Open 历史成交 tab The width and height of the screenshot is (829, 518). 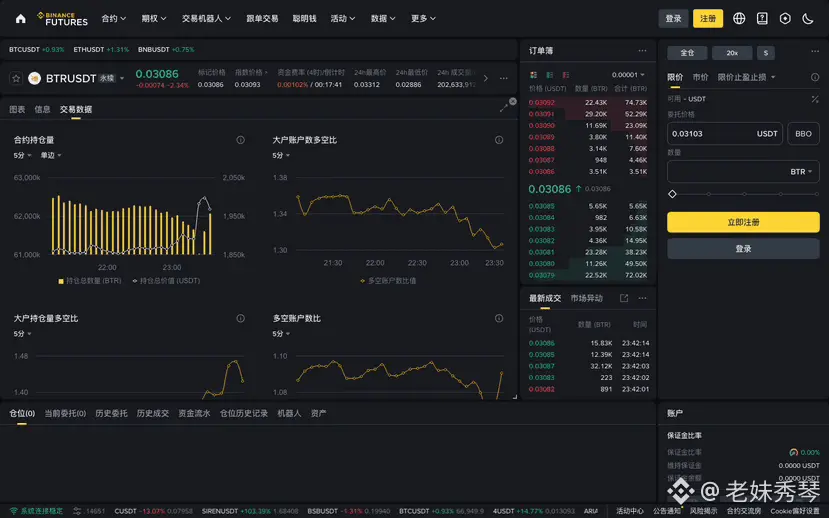pyautogui.click(x=153, y=413)
